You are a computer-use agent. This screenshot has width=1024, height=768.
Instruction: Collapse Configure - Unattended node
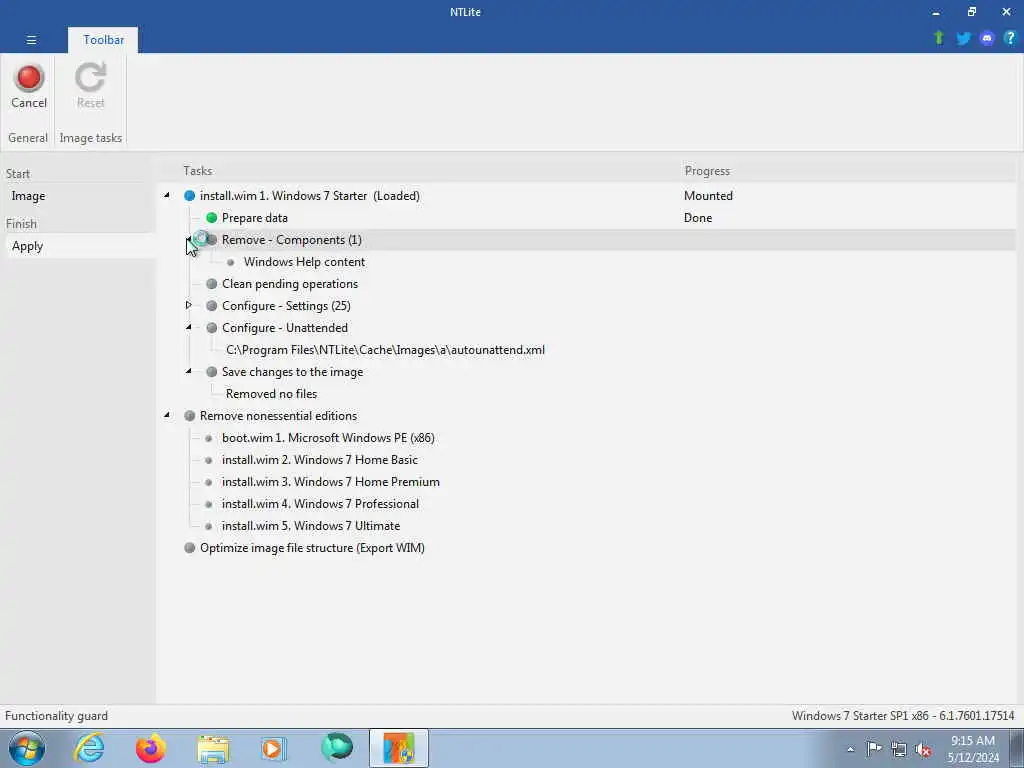click(189, 327)
